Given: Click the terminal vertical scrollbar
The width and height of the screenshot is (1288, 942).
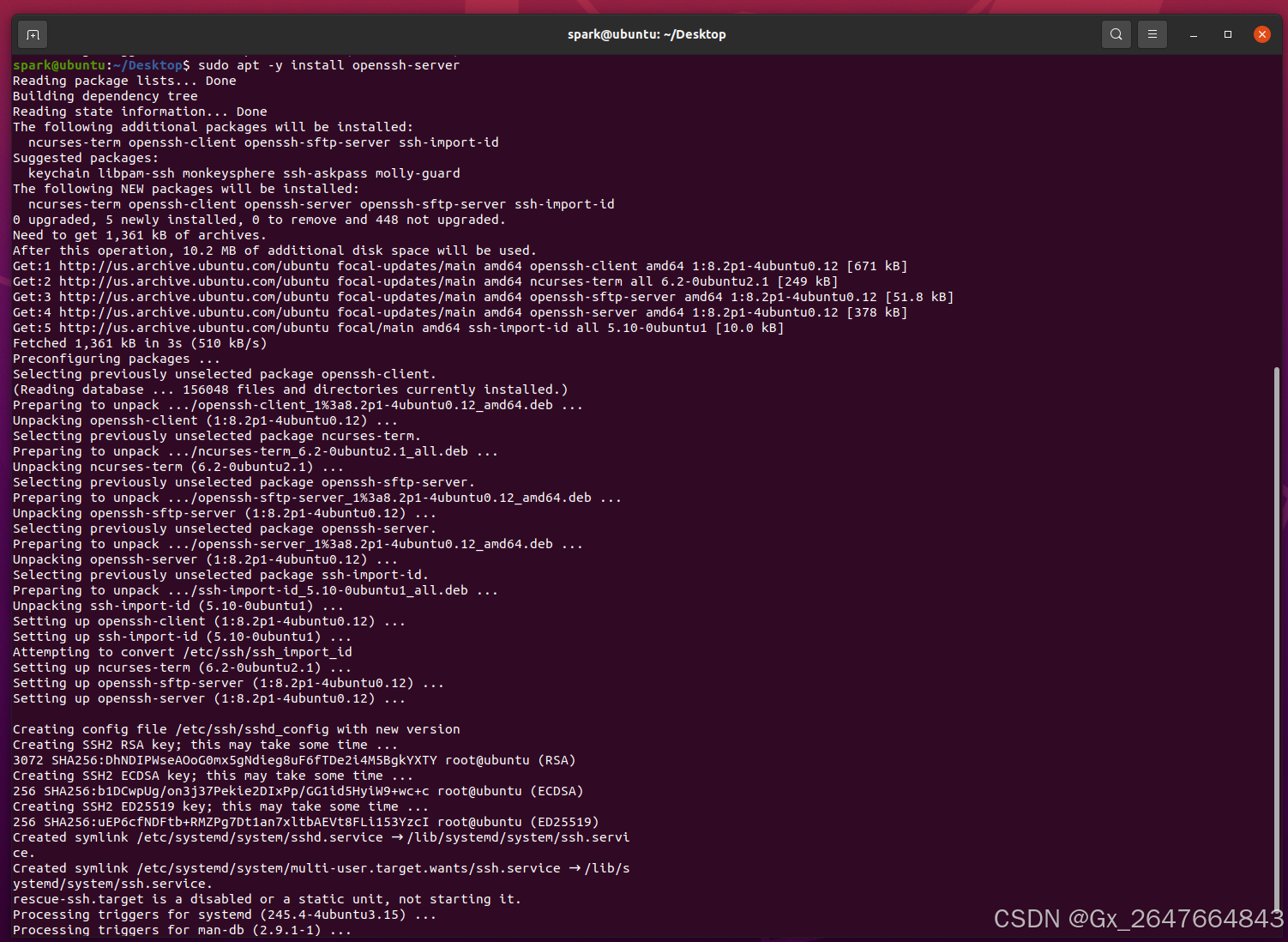Looking at the screenshot, I should (x=1276, y=638).
